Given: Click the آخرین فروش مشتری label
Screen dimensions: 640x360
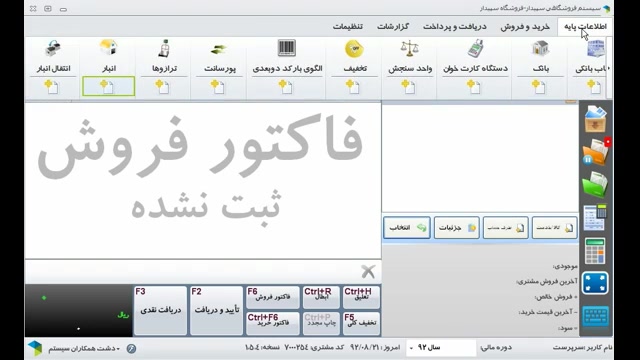Looking at the screenshot, I should 547,282.
